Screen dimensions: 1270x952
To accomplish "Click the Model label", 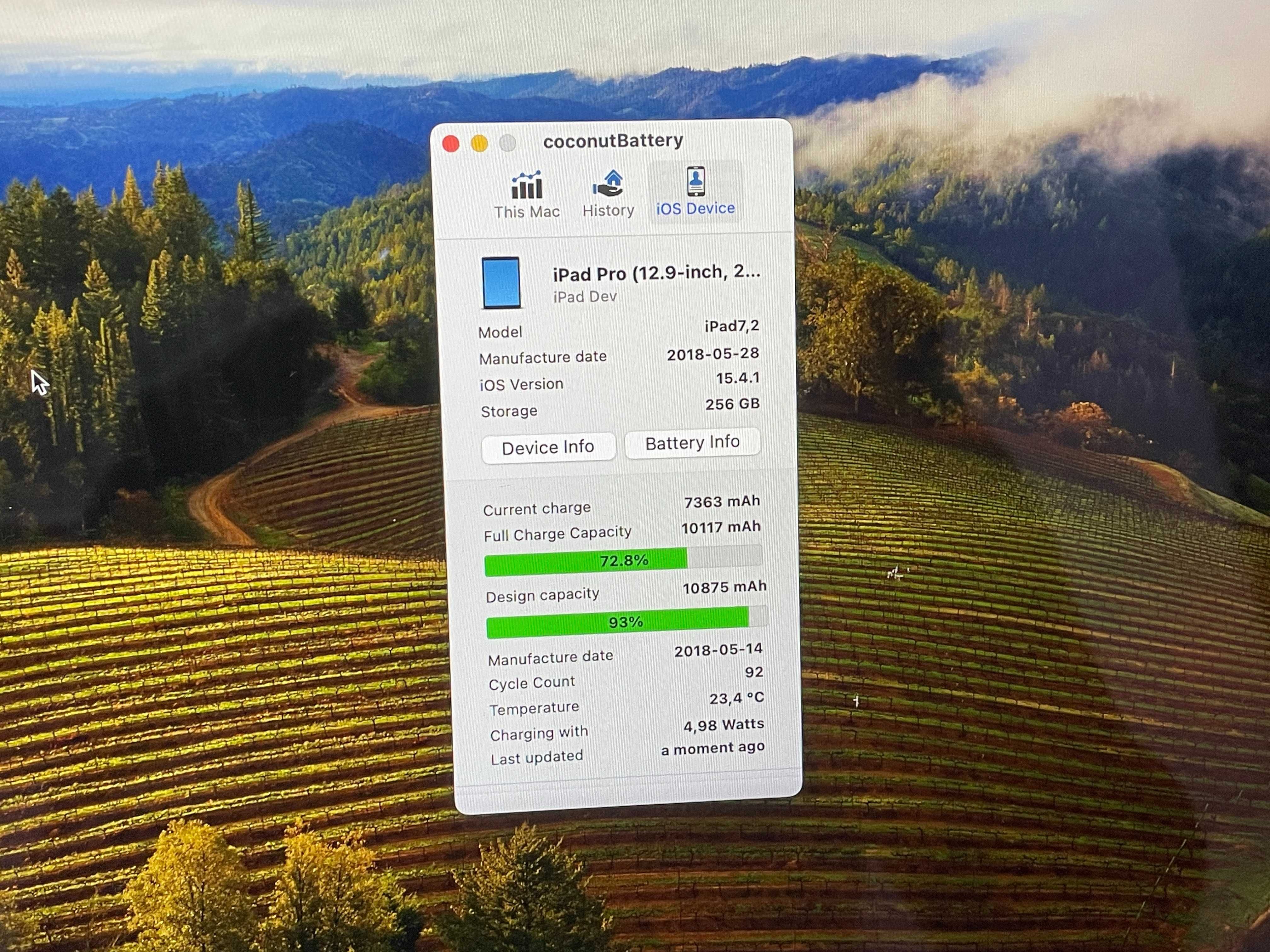I will [500, 332].
